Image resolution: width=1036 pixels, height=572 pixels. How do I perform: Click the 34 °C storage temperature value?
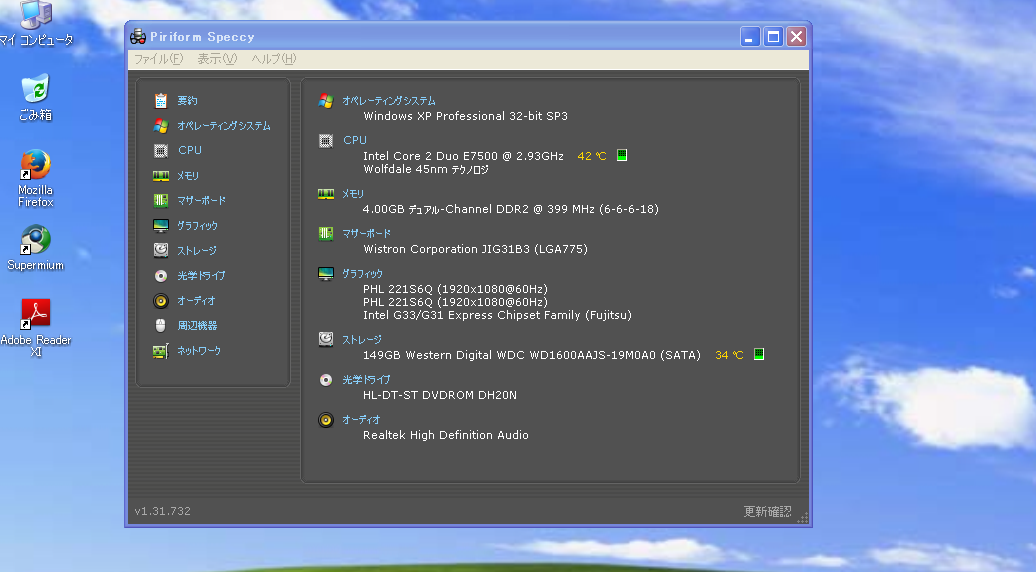(729, 355)
